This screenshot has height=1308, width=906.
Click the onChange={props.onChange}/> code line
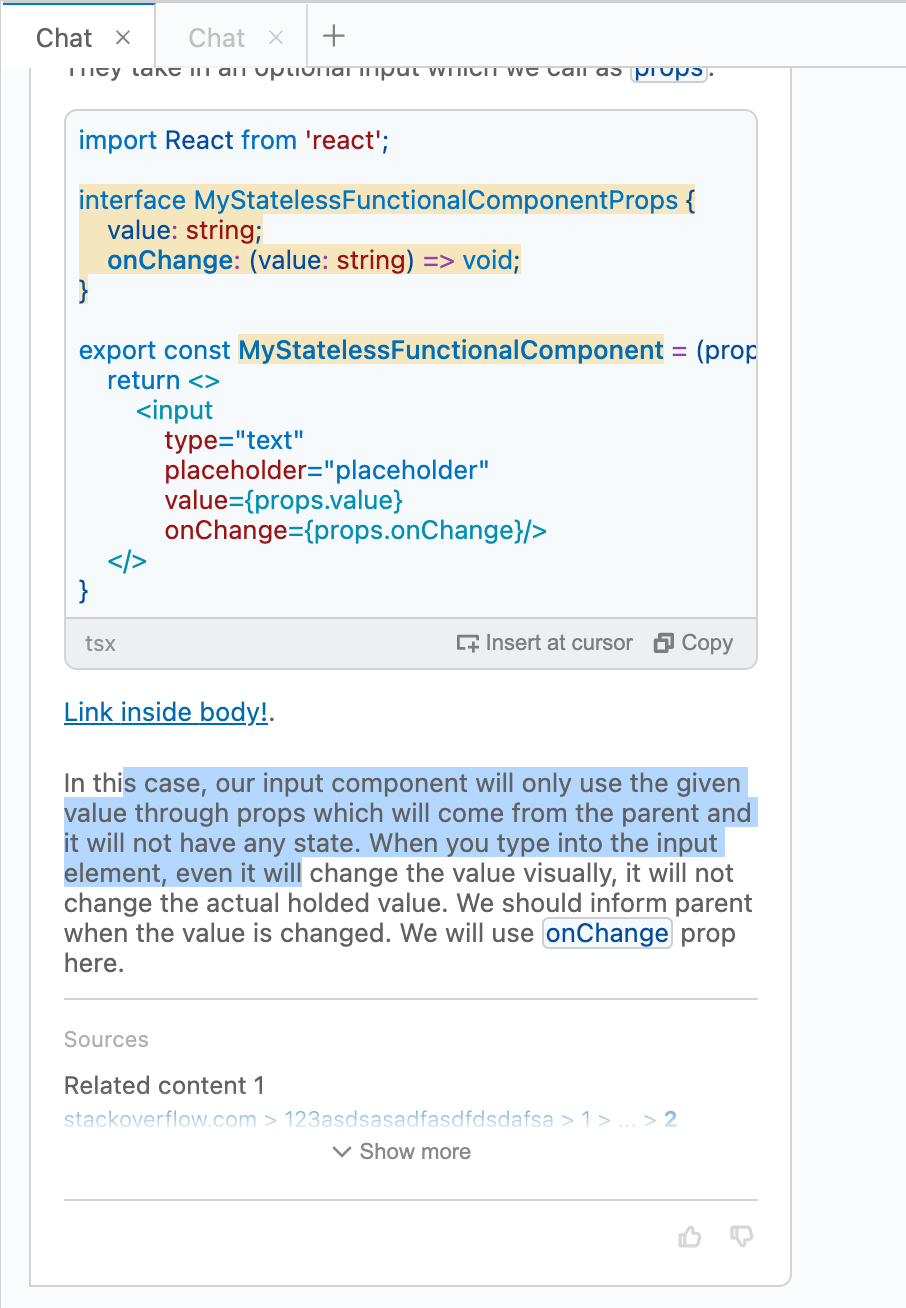[x=356, y=530]
